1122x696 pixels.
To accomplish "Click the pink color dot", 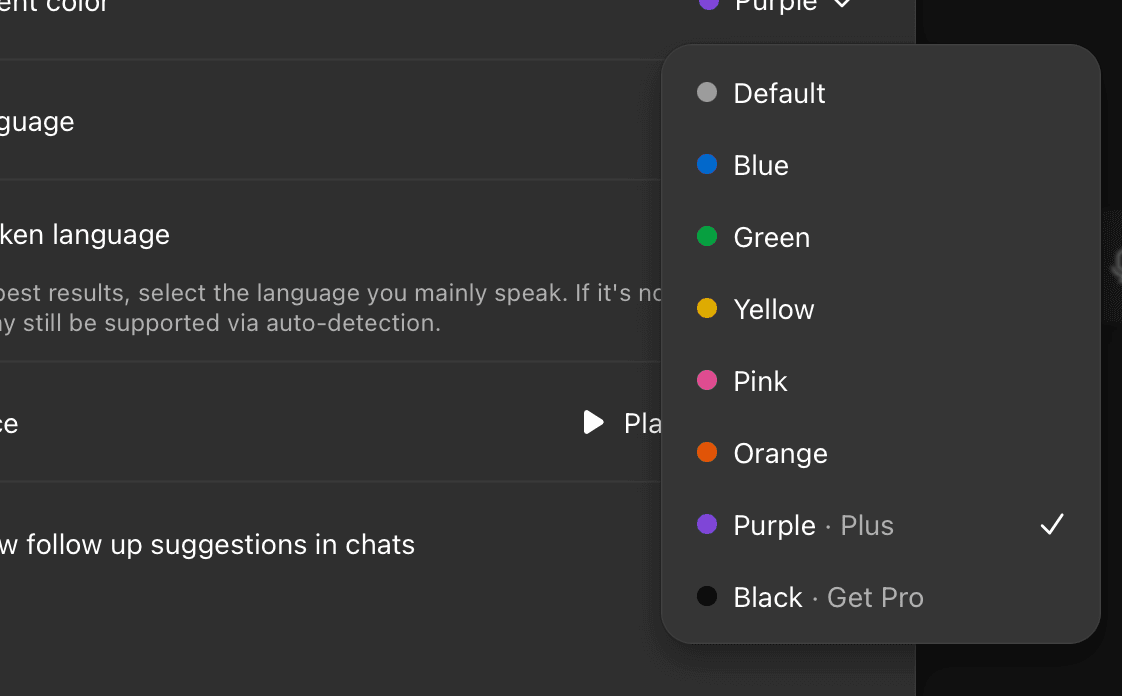I will pyautogui.click(x=707, y=380).
